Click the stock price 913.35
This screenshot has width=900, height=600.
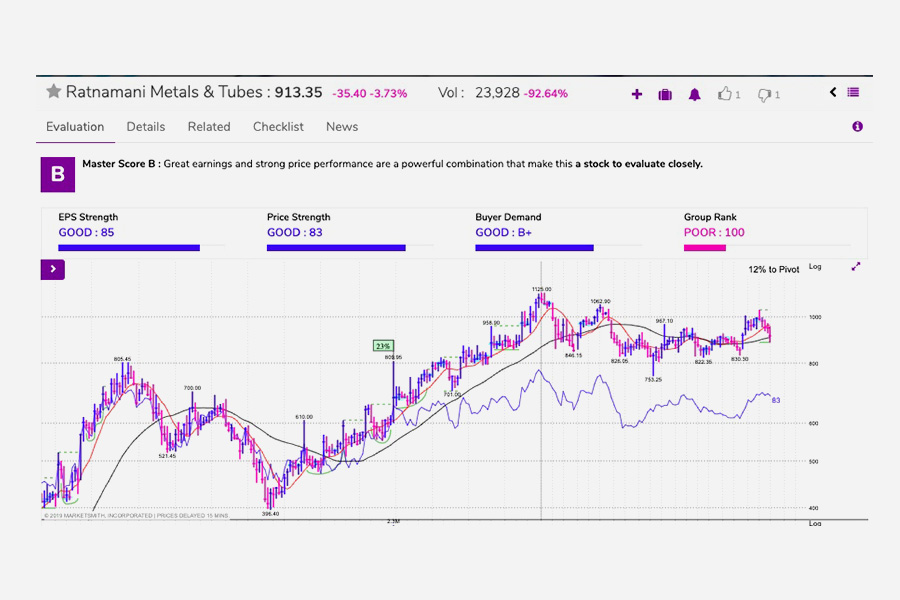(x=298, y=92)
